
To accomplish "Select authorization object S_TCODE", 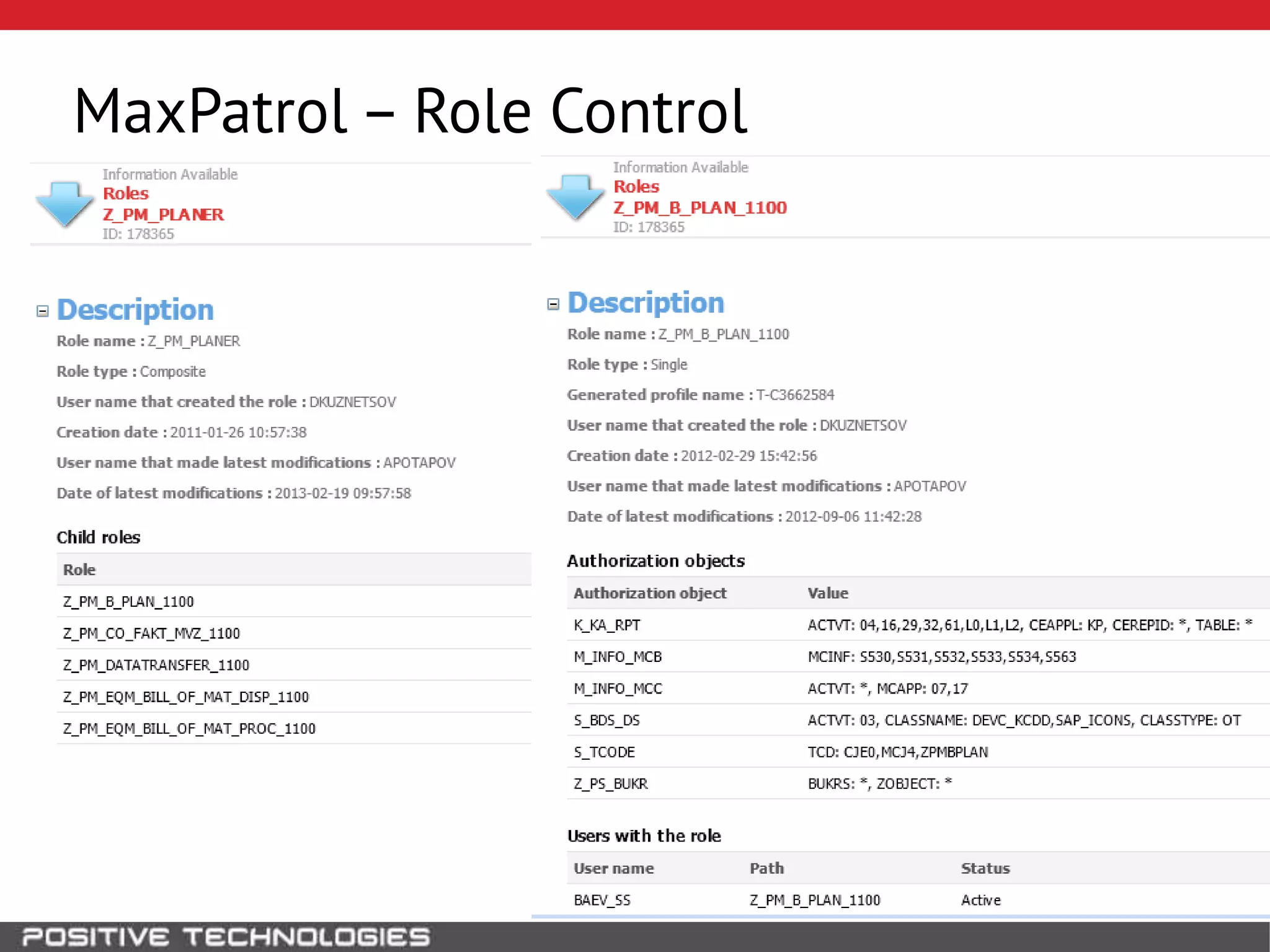I will point(604,752).
